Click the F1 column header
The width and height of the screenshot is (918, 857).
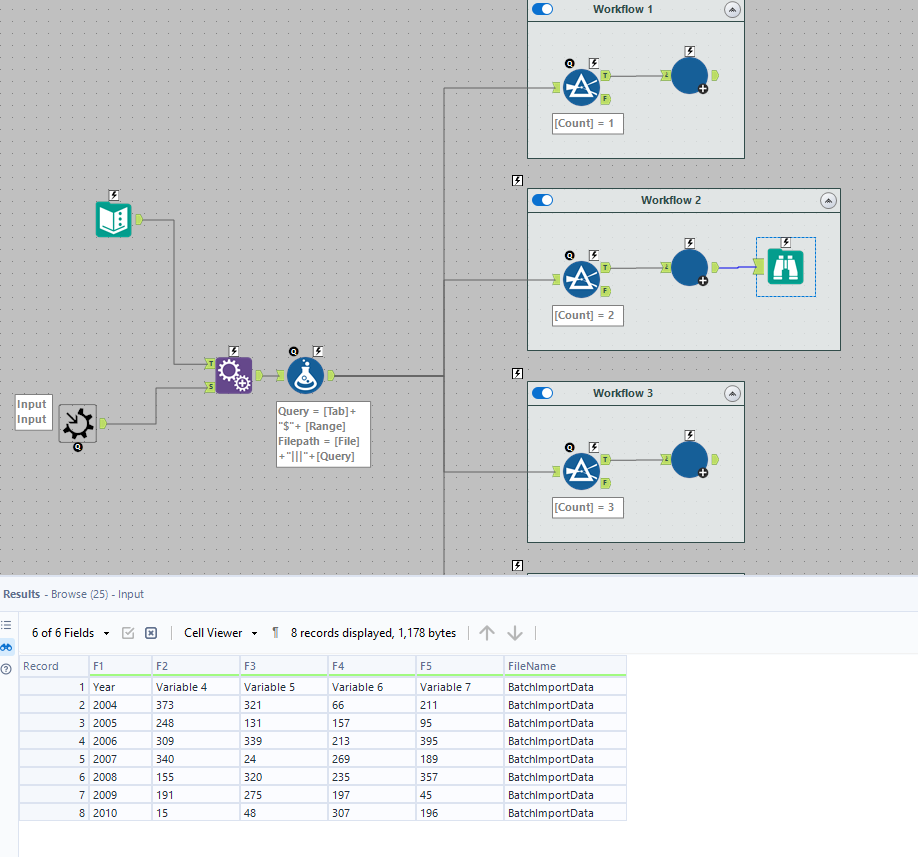click(120, 666)
